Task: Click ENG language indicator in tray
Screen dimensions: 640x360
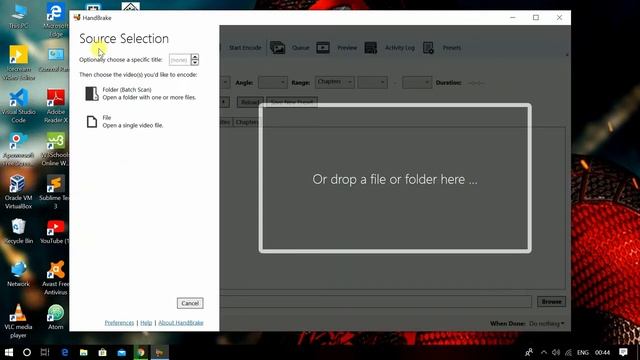Action: point(582,352)
